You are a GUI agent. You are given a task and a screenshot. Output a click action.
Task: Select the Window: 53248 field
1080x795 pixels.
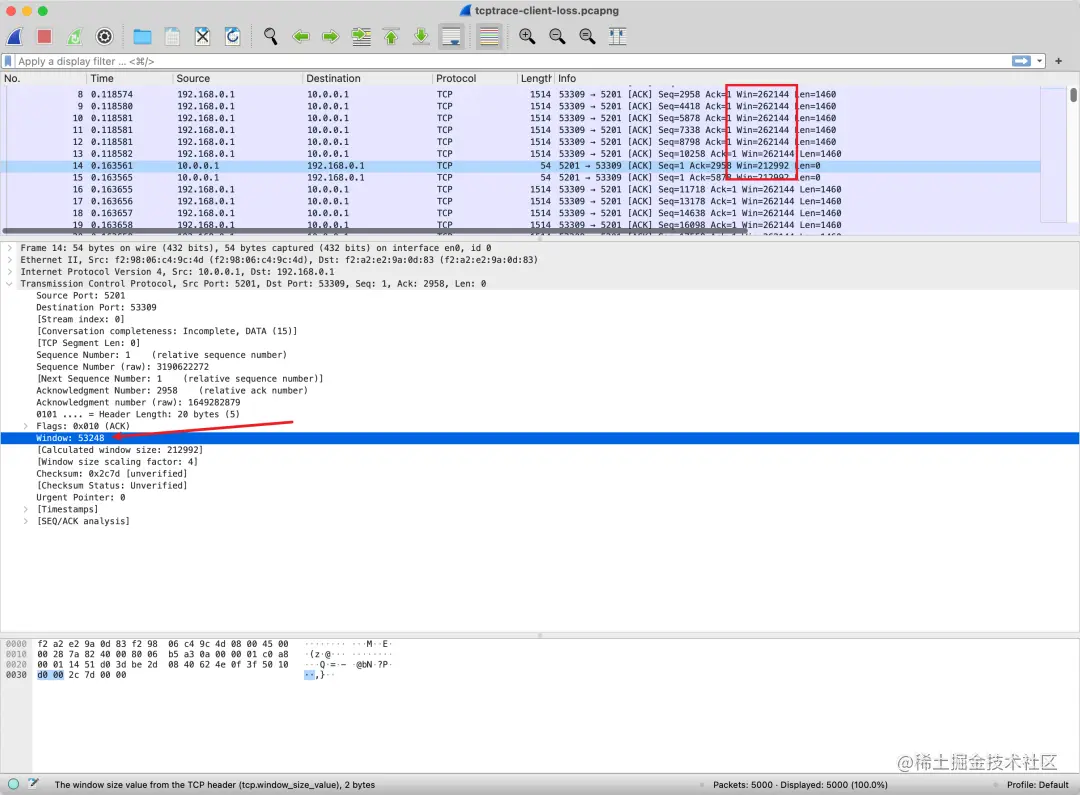tap(540, 438)
